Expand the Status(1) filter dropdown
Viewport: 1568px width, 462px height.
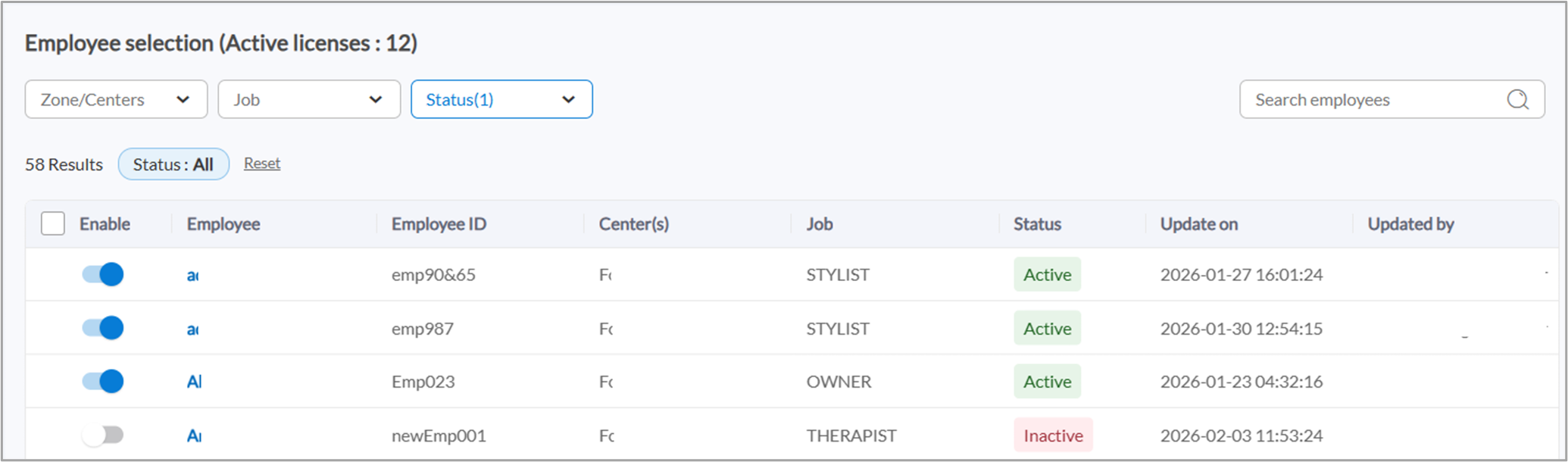pyautogui.click(x=501, y=99)
